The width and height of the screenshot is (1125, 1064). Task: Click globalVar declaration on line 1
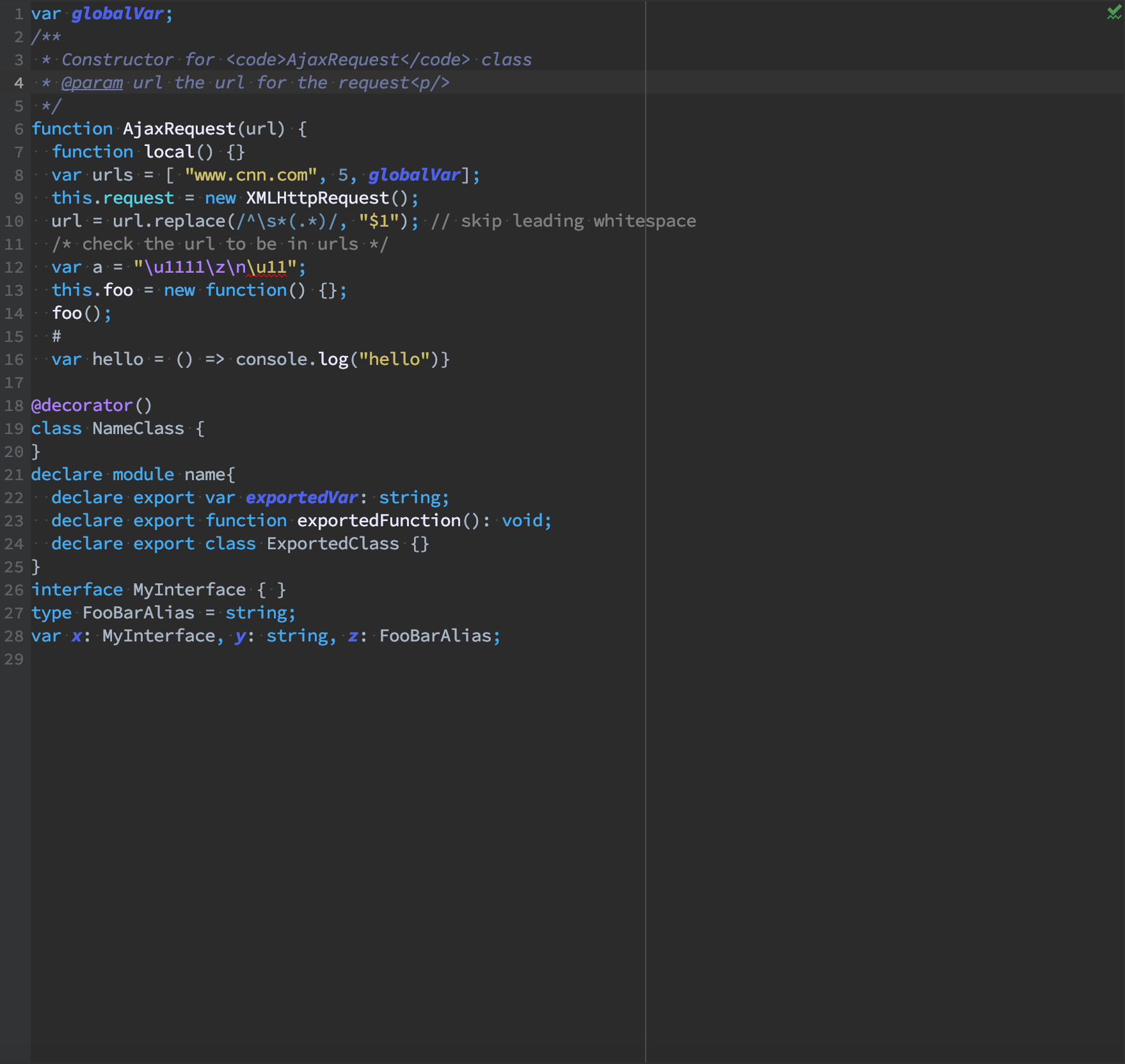coord(118,13)
